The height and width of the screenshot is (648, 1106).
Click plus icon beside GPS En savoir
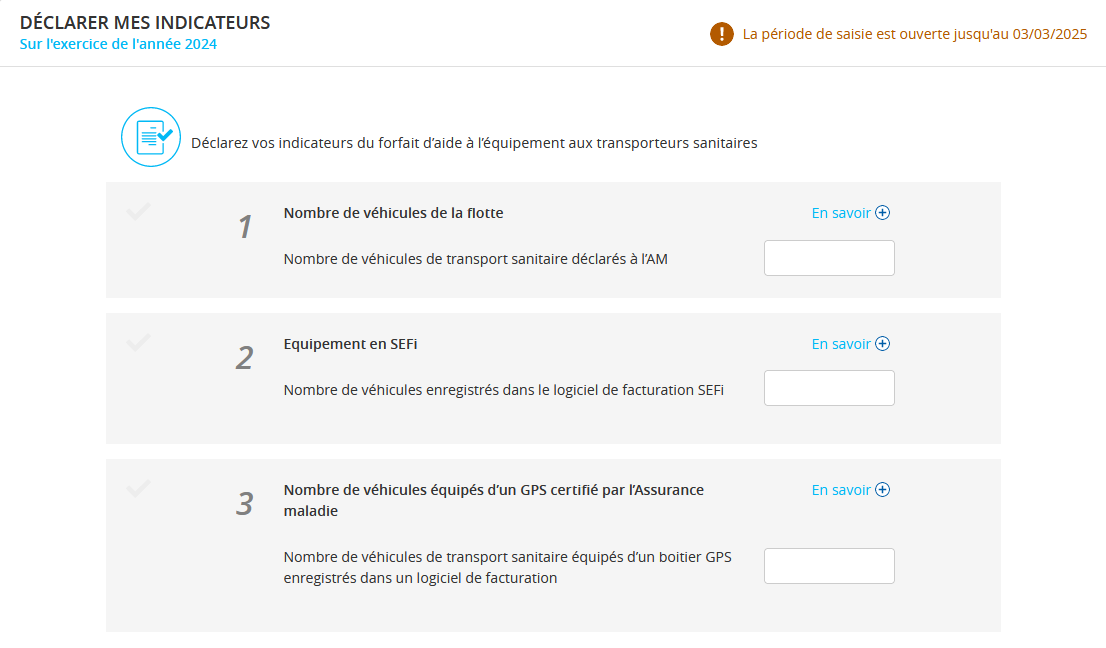[882, 489]
